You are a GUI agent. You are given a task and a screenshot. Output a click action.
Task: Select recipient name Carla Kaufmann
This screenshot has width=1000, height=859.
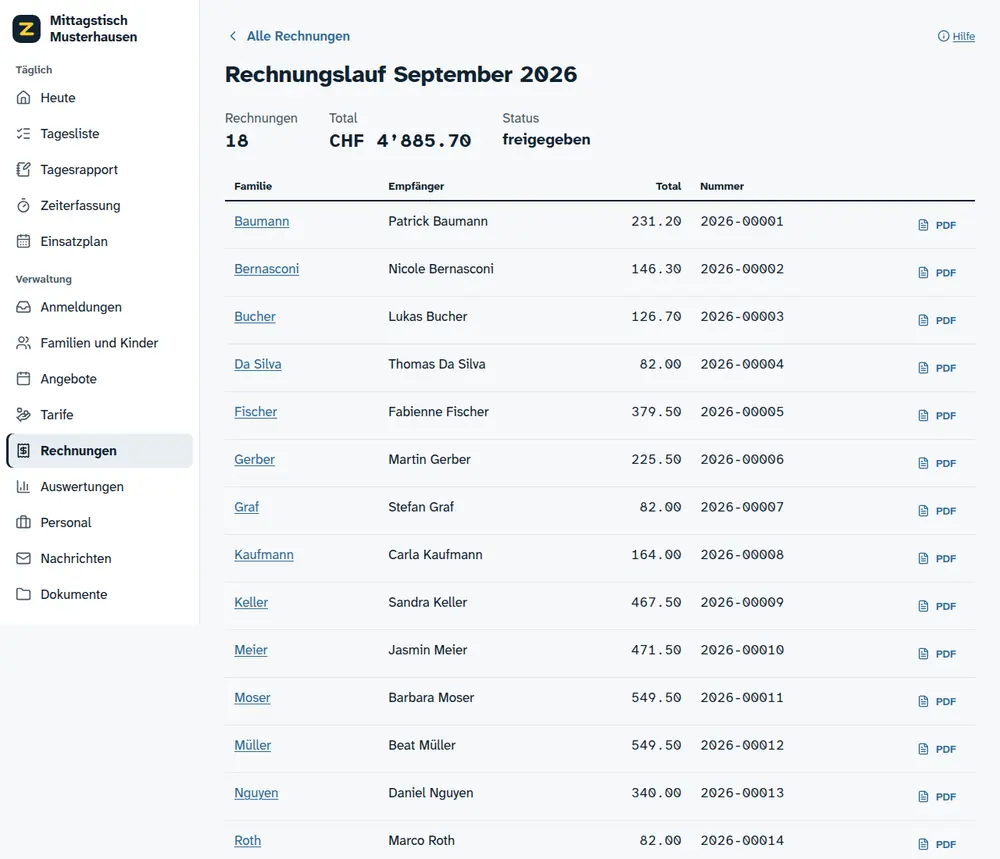(x=436, y=555)
